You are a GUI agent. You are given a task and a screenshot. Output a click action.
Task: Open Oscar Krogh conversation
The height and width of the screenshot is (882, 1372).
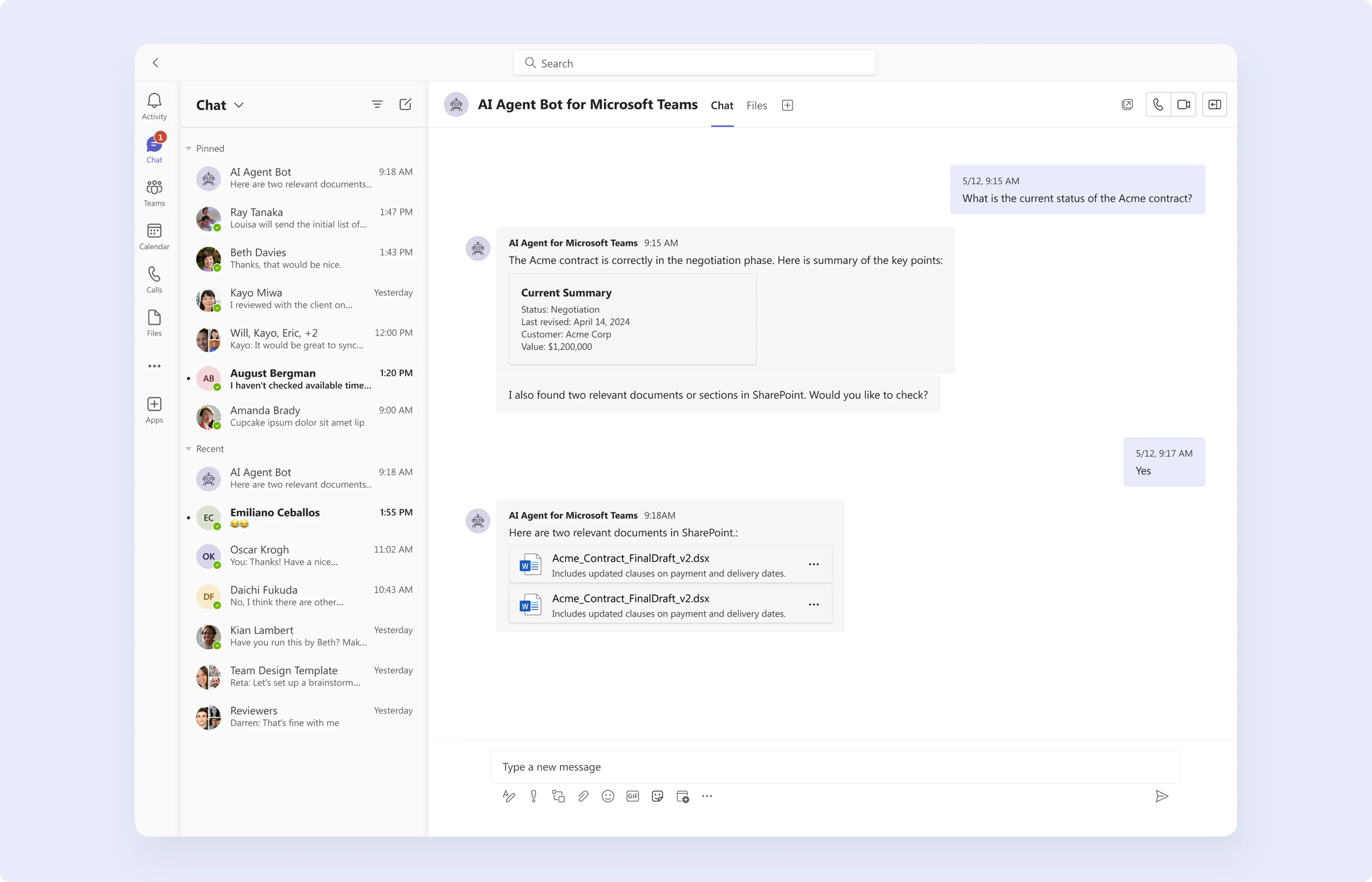point(304,556)
